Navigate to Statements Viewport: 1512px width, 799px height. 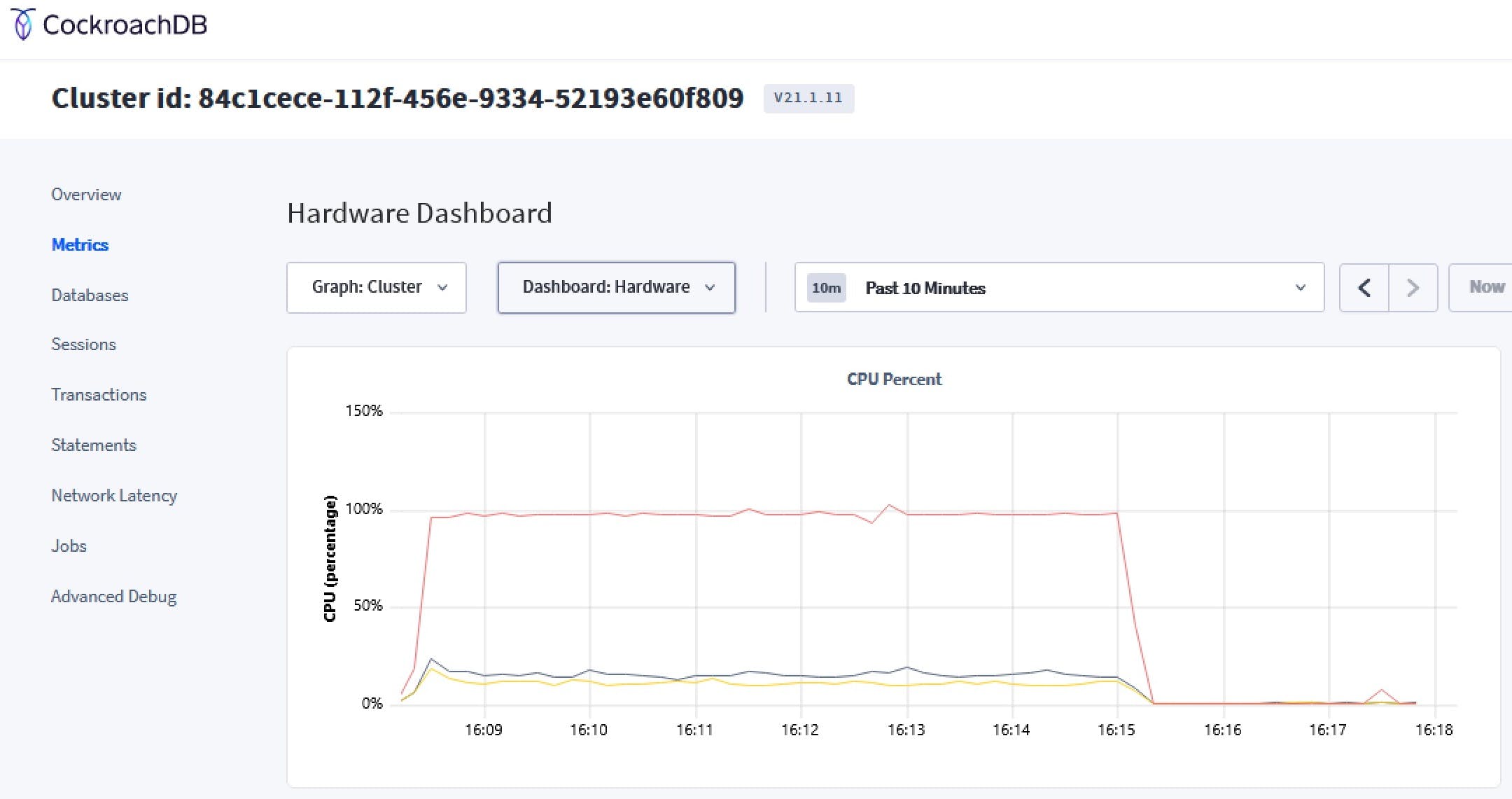click(x=94, y=445)
